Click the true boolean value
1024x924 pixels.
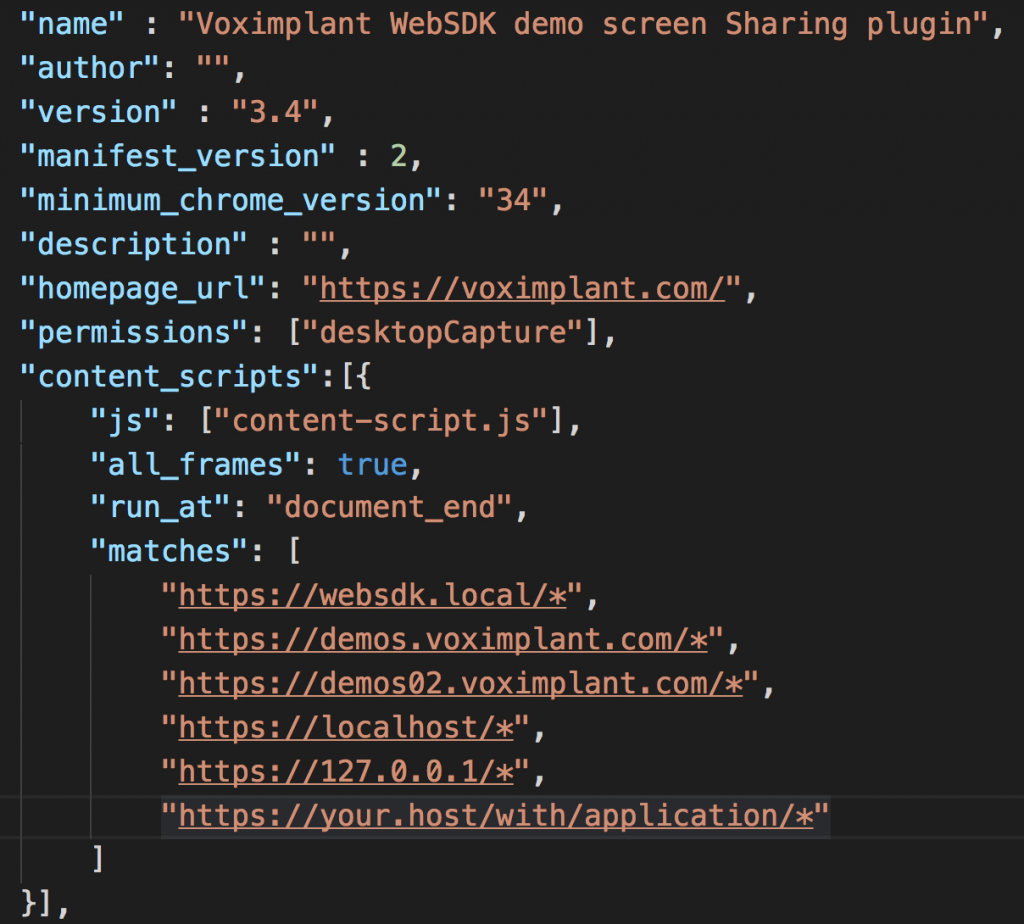(372, 465)
